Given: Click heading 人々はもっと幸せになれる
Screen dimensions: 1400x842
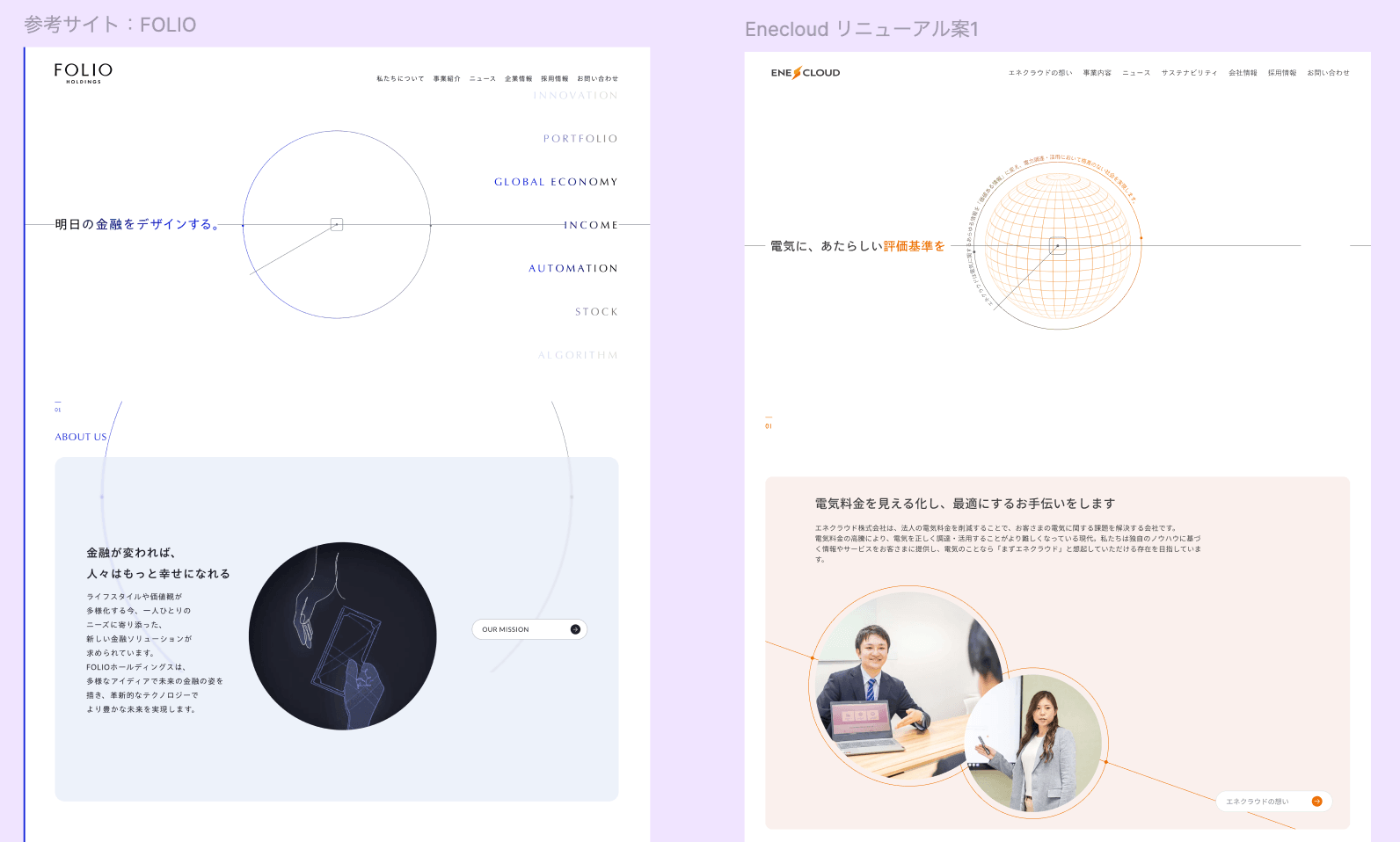Looking at the screenshot, I should [158, 574].
